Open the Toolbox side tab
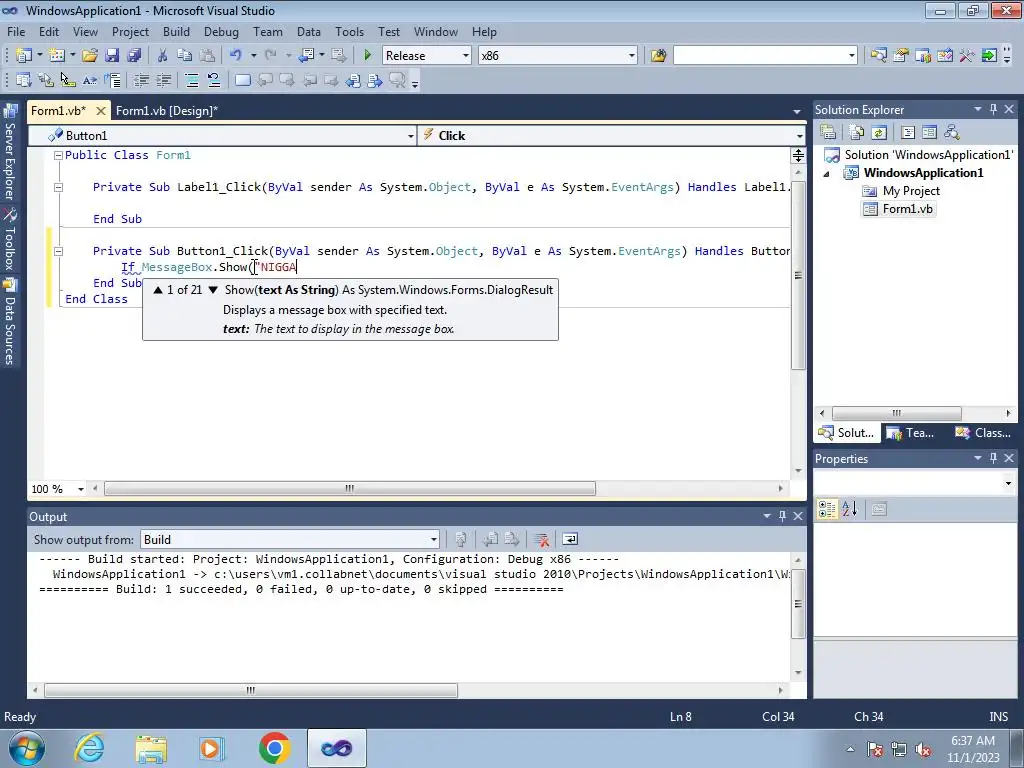The width and height of the screenshot is (1024, 768). coord(10,239)
